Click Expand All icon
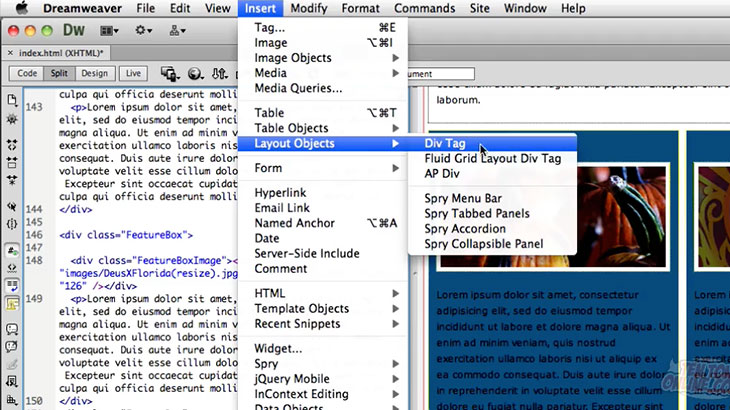 pyautogui.click(x=12, y=180)
